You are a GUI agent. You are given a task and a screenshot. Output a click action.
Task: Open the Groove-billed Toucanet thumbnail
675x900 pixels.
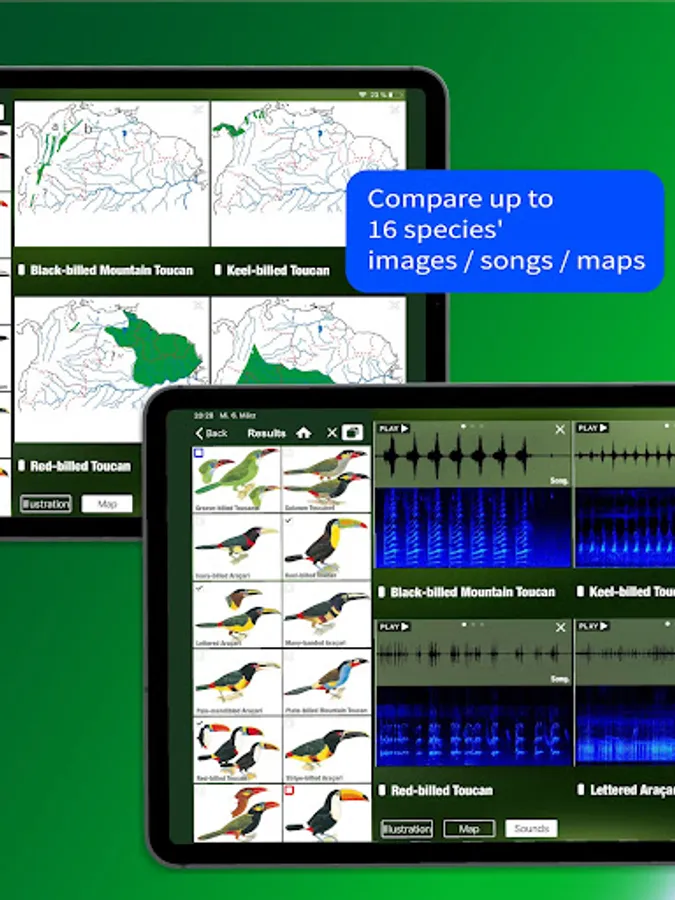236,479
